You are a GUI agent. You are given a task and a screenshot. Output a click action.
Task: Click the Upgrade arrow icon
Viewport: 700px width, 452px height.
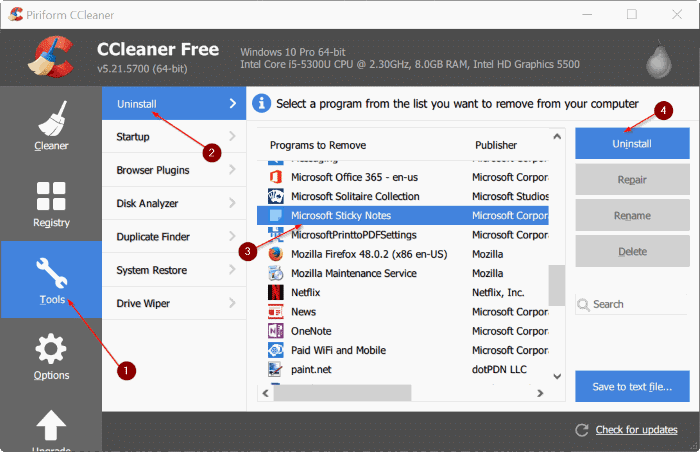[x=51, y=425]
